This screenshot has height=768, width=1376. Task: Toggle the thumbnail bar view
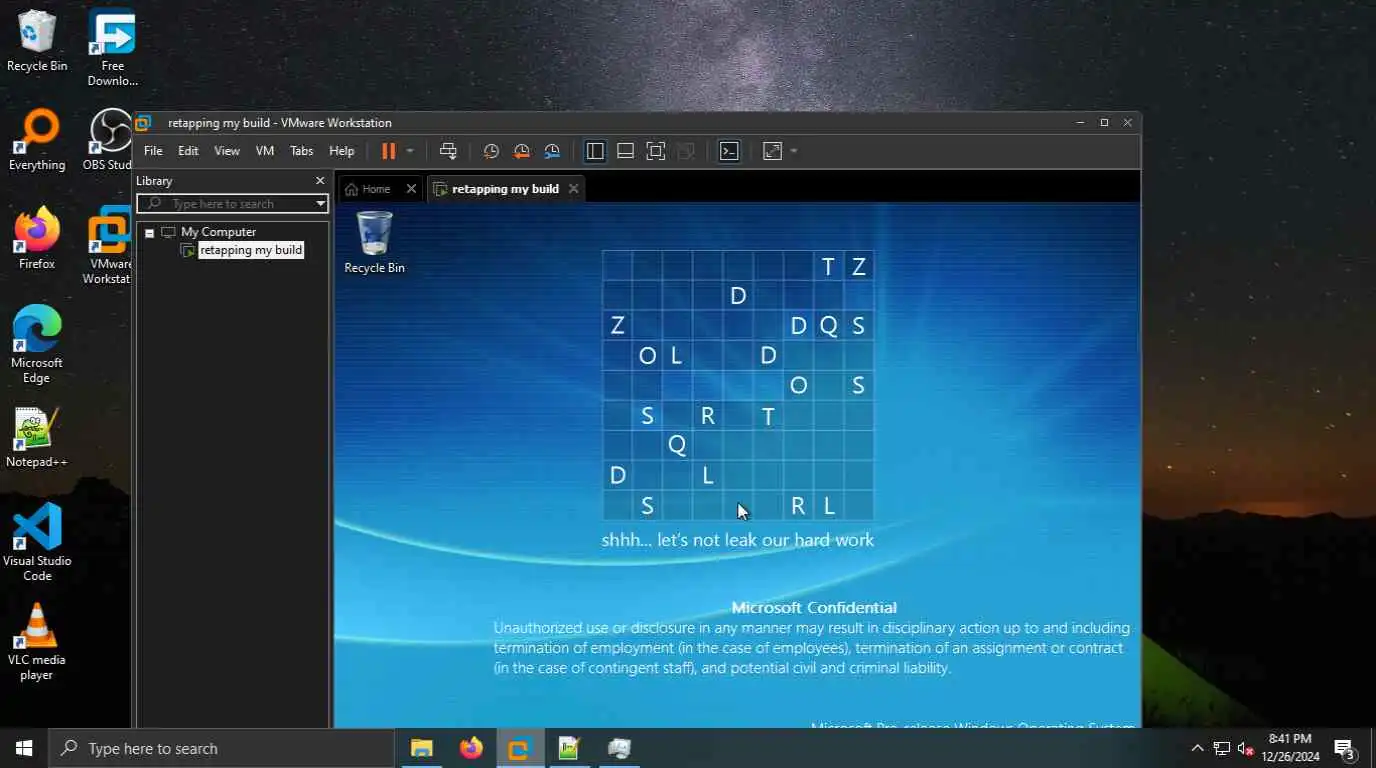pyautogui.click(x=625, y=151)
